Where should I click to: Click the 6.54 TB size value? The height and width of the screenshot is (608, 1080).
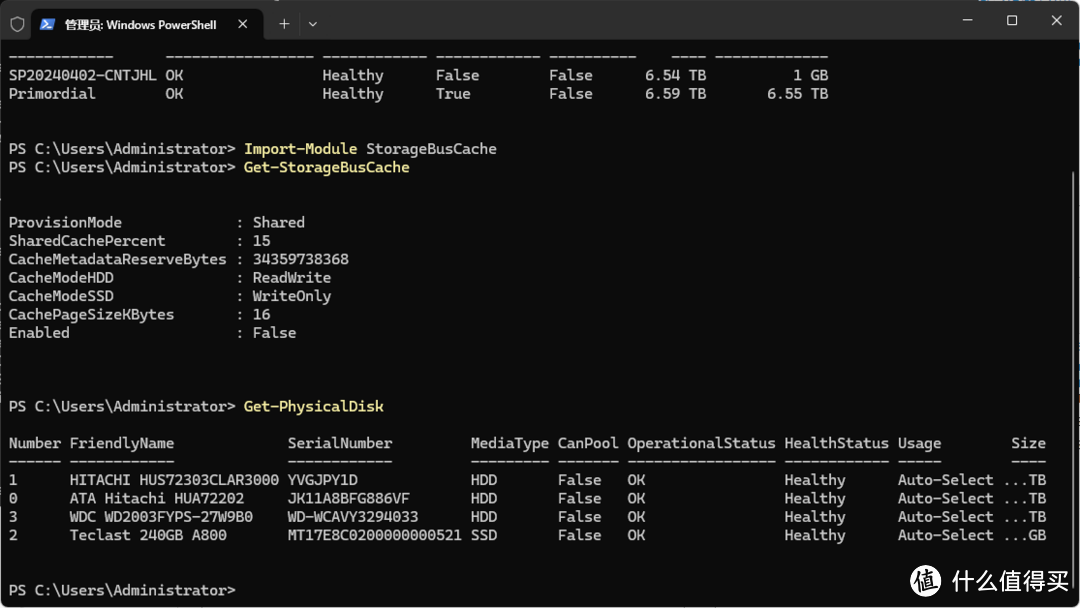click(x=675, y=75)
